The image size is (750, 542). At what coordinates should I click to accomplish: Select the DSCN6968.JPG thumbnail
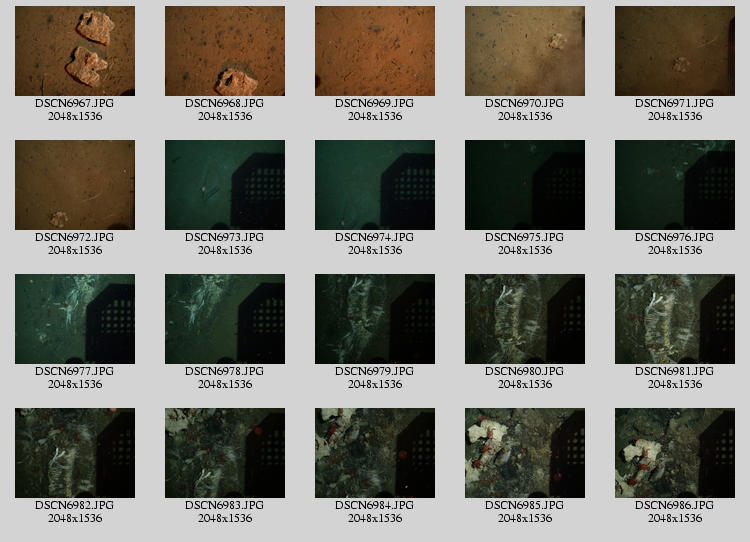tap(225, 51)
